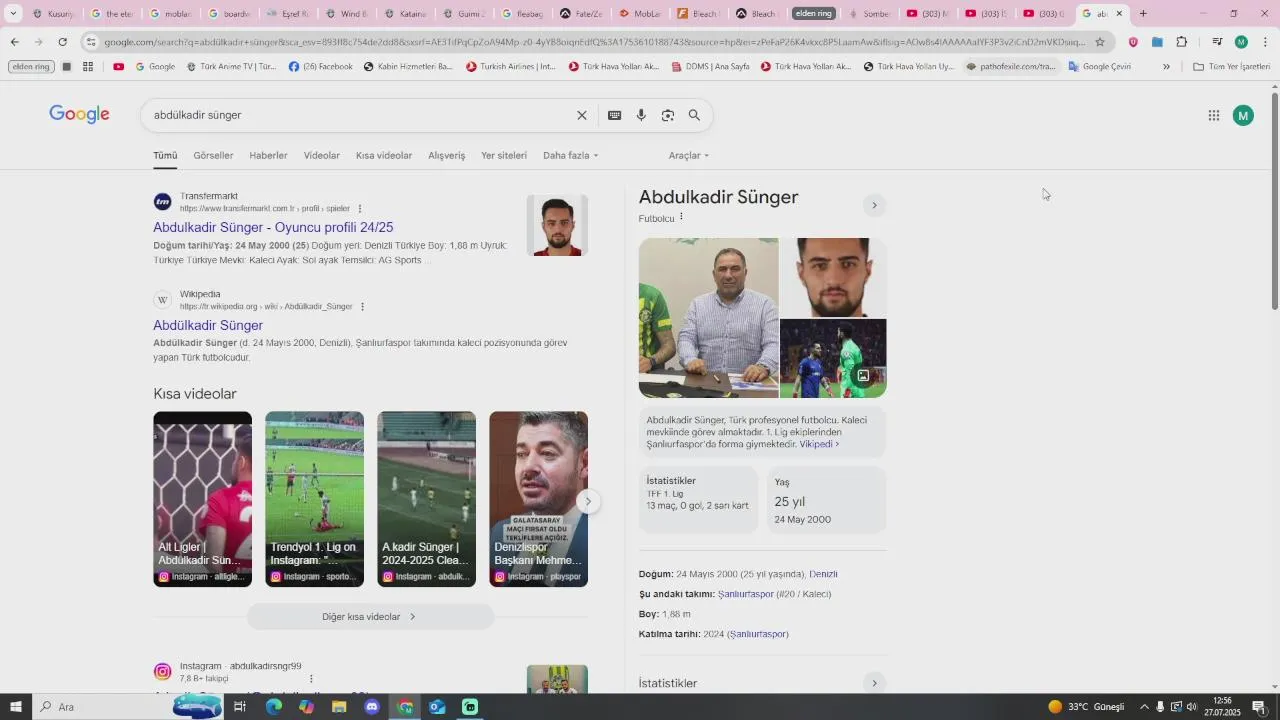Open a new browser tab
Image resolution: width=1280 pixels, height=720 pixels.
(x=1143, y=14)
